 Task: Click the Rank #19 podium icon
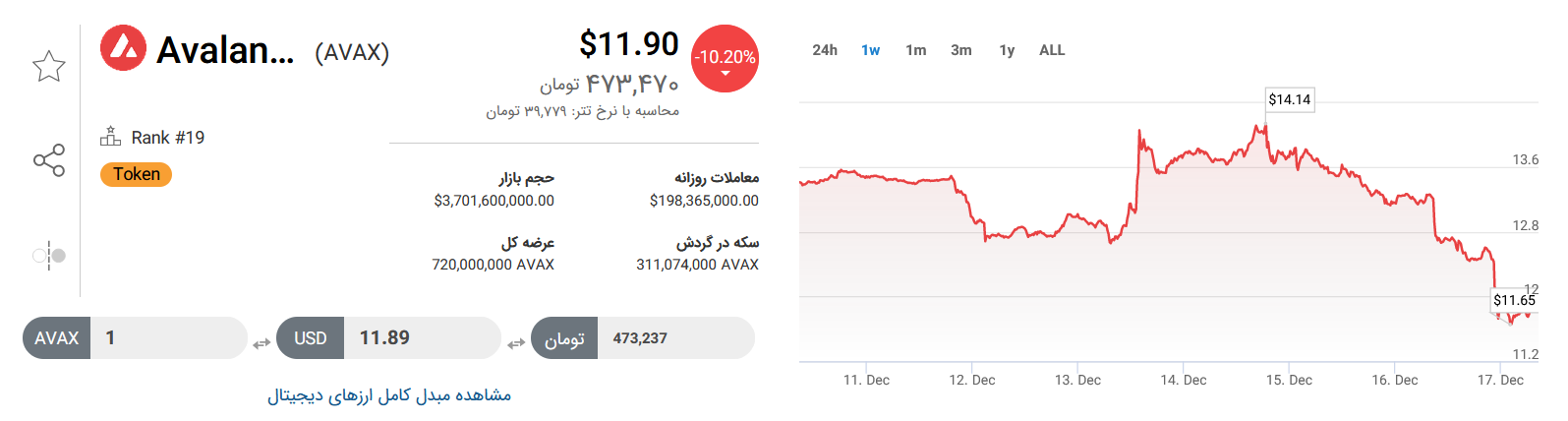click(110, 137)
